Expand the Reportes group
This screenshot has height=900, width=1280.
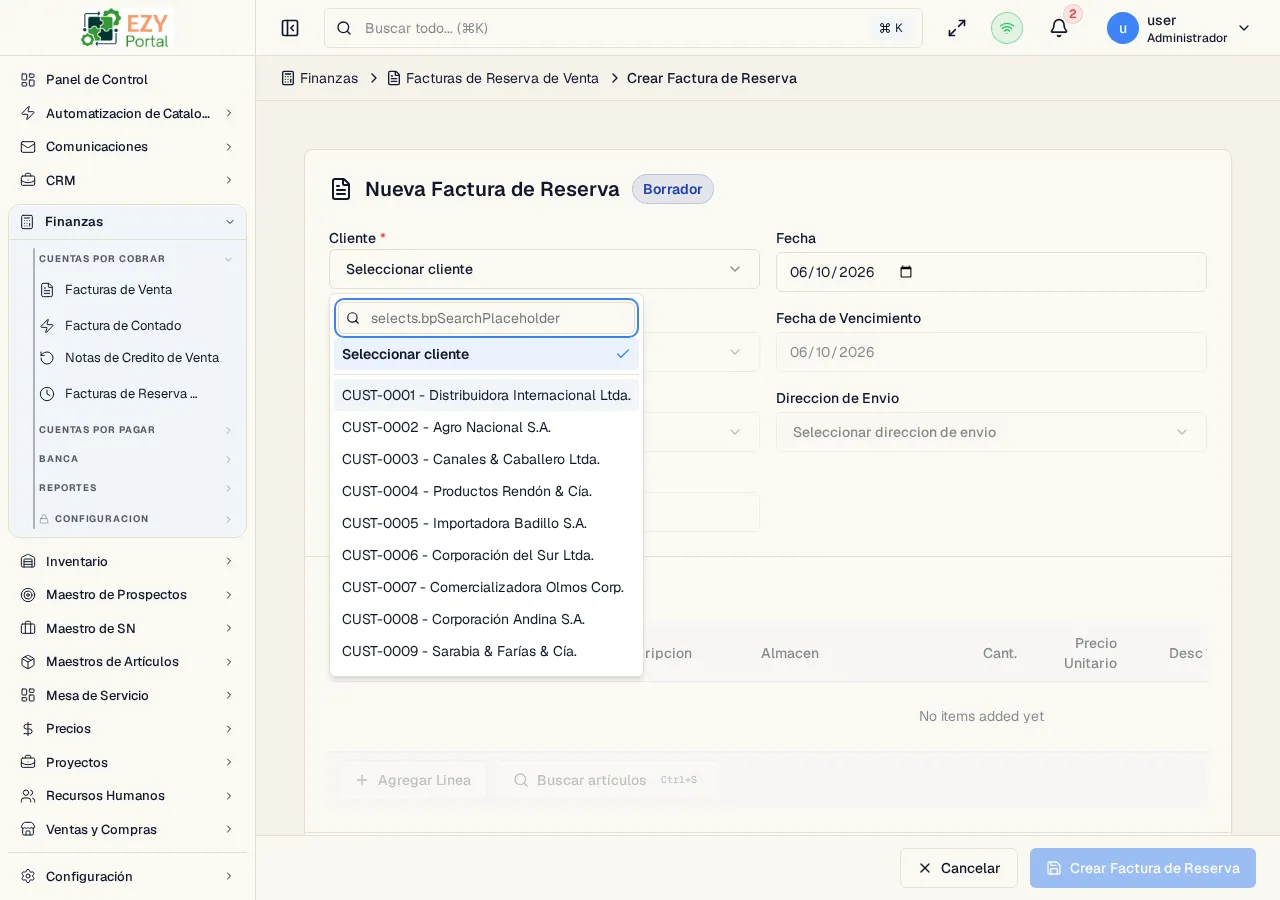click(228, 488)
